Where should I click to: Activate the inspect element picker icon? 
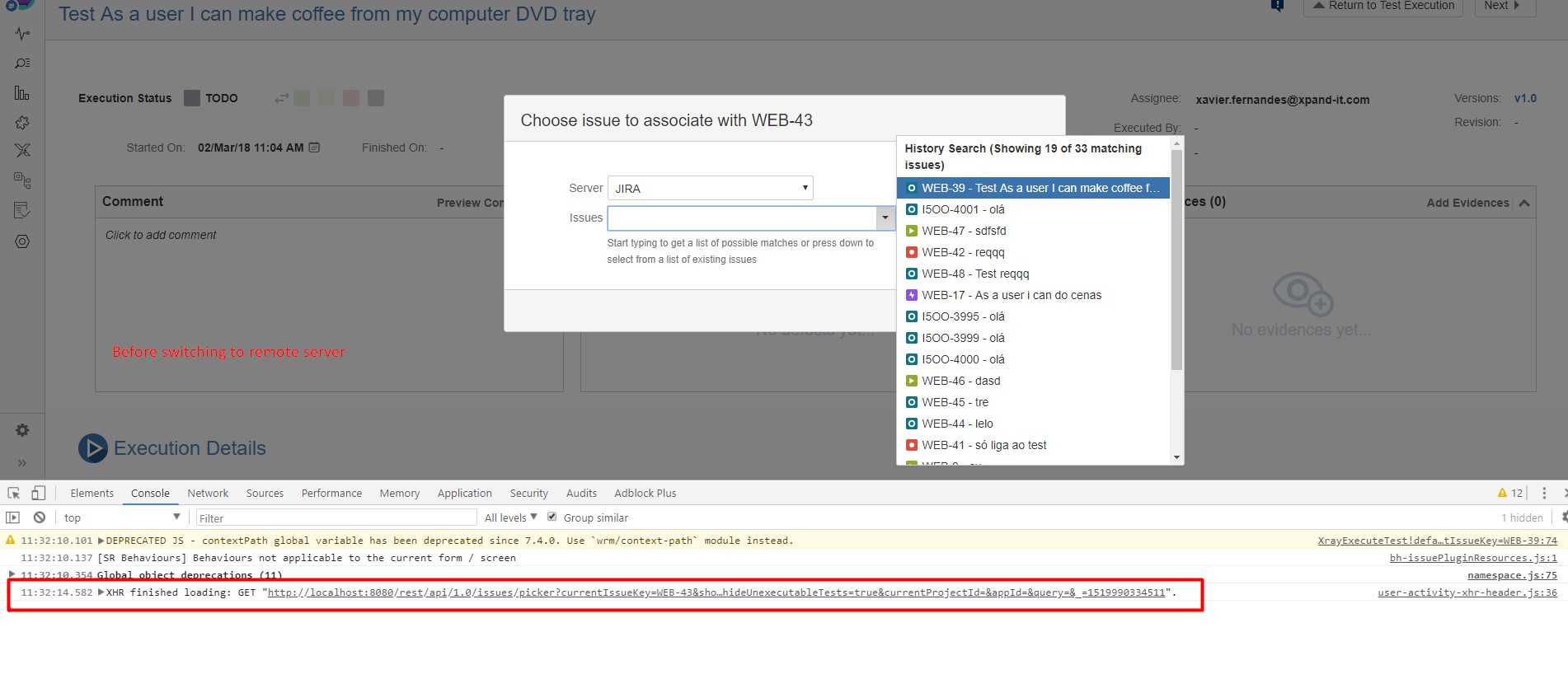pos(14,493)
